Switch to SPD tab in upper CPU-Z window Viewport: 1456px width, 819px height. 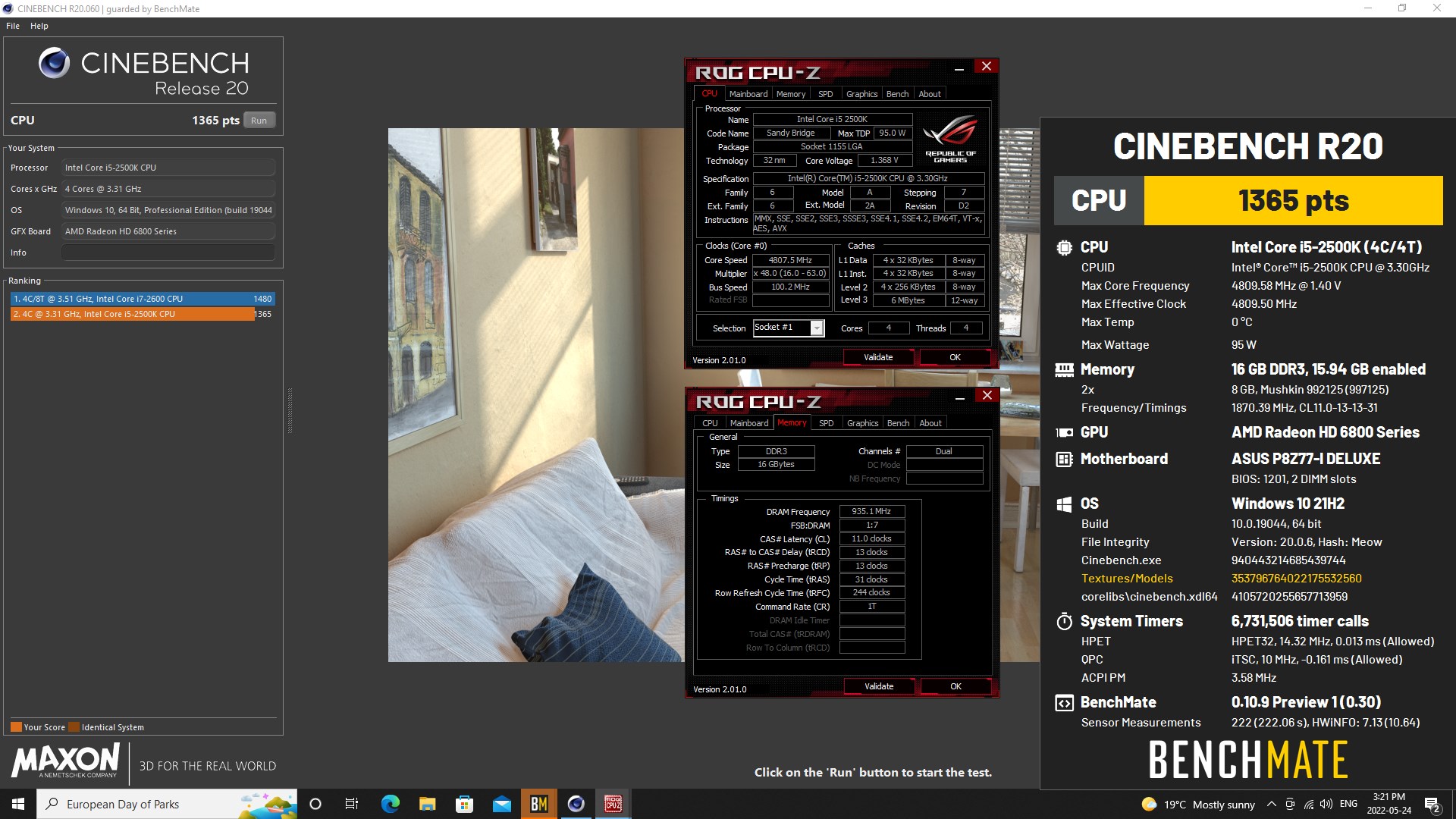(826, 94)
